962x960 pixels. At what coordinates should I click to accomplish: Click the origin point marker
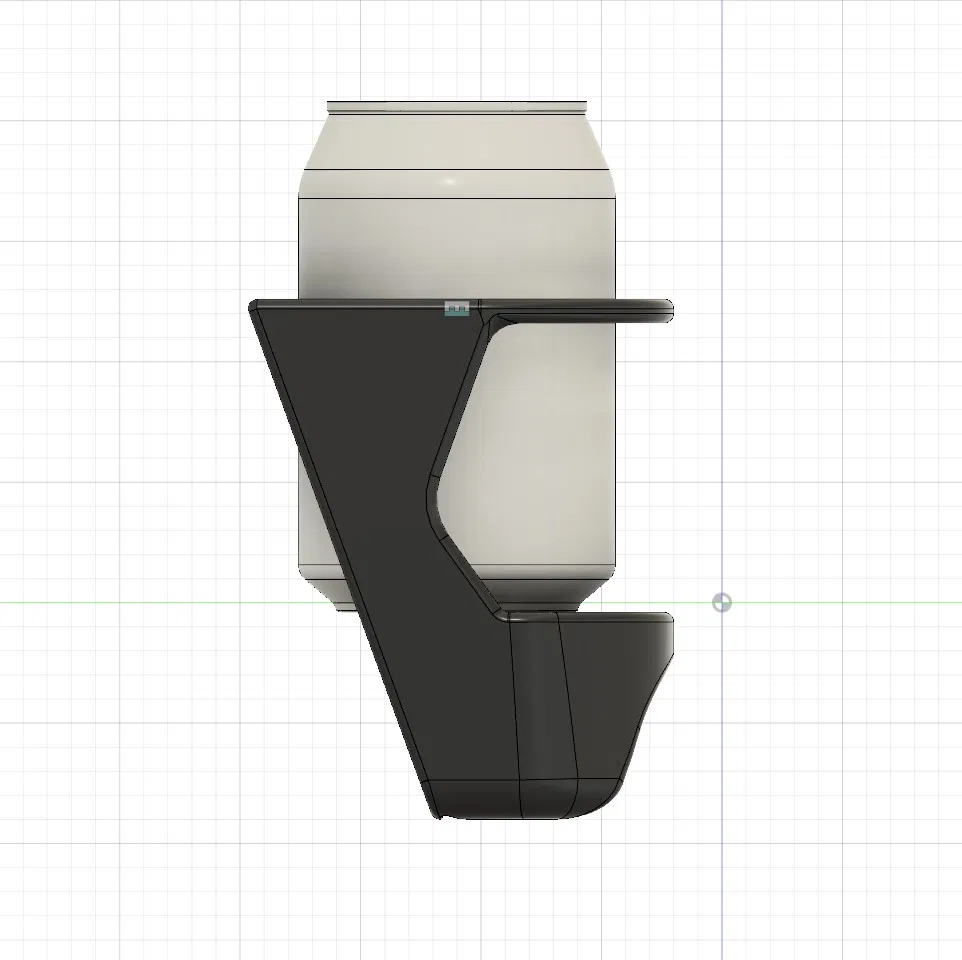(722, 602)
